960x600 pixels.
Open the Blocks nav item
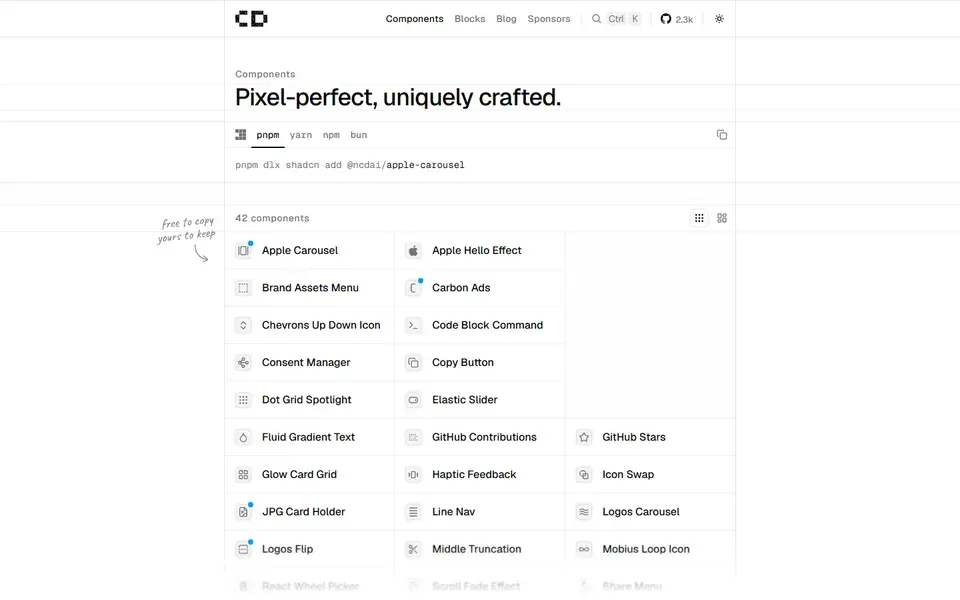click(x=470, y=19)
